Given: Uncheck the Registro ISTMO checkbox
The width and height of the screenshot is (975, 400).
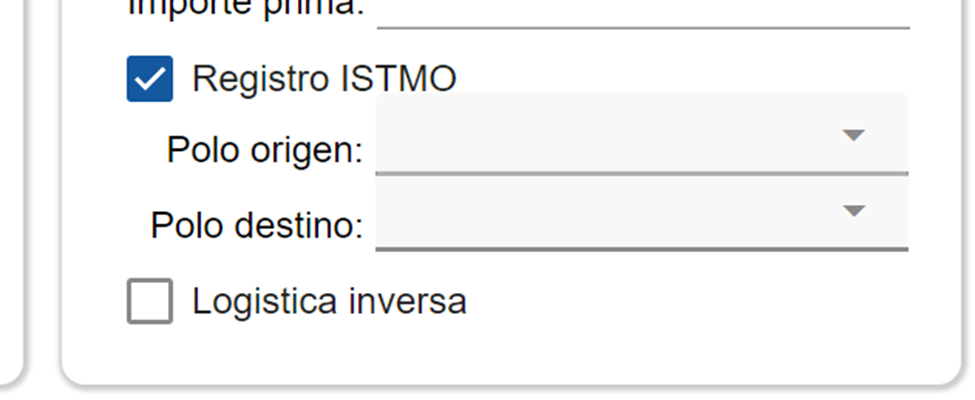Looking at the screenshot, I should pos(150,79).
